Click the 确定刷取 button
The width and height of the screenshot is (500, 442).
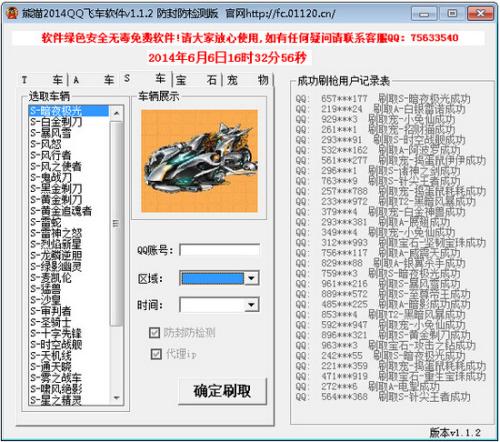(223, 391)
